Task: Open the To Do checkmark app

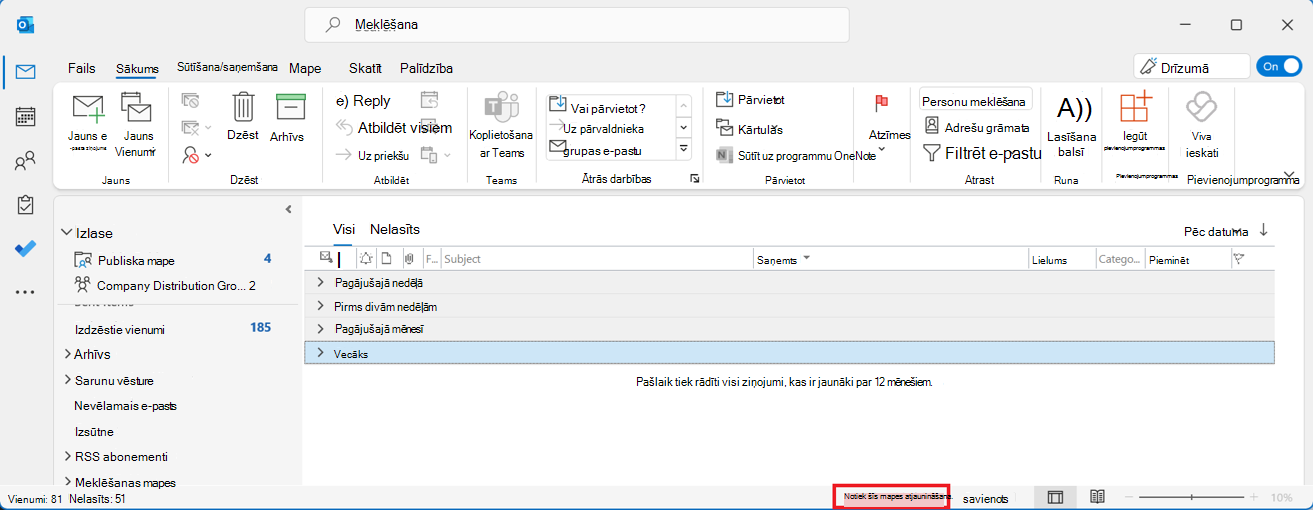Action: pyautogui.click(x=26, y=249)
